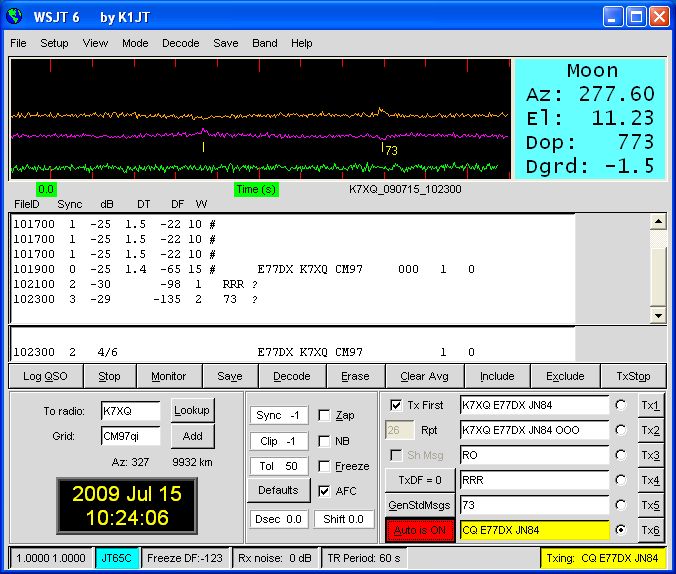Open the Mode menu
Screen dimensions: 676x574
pos(135,43)
